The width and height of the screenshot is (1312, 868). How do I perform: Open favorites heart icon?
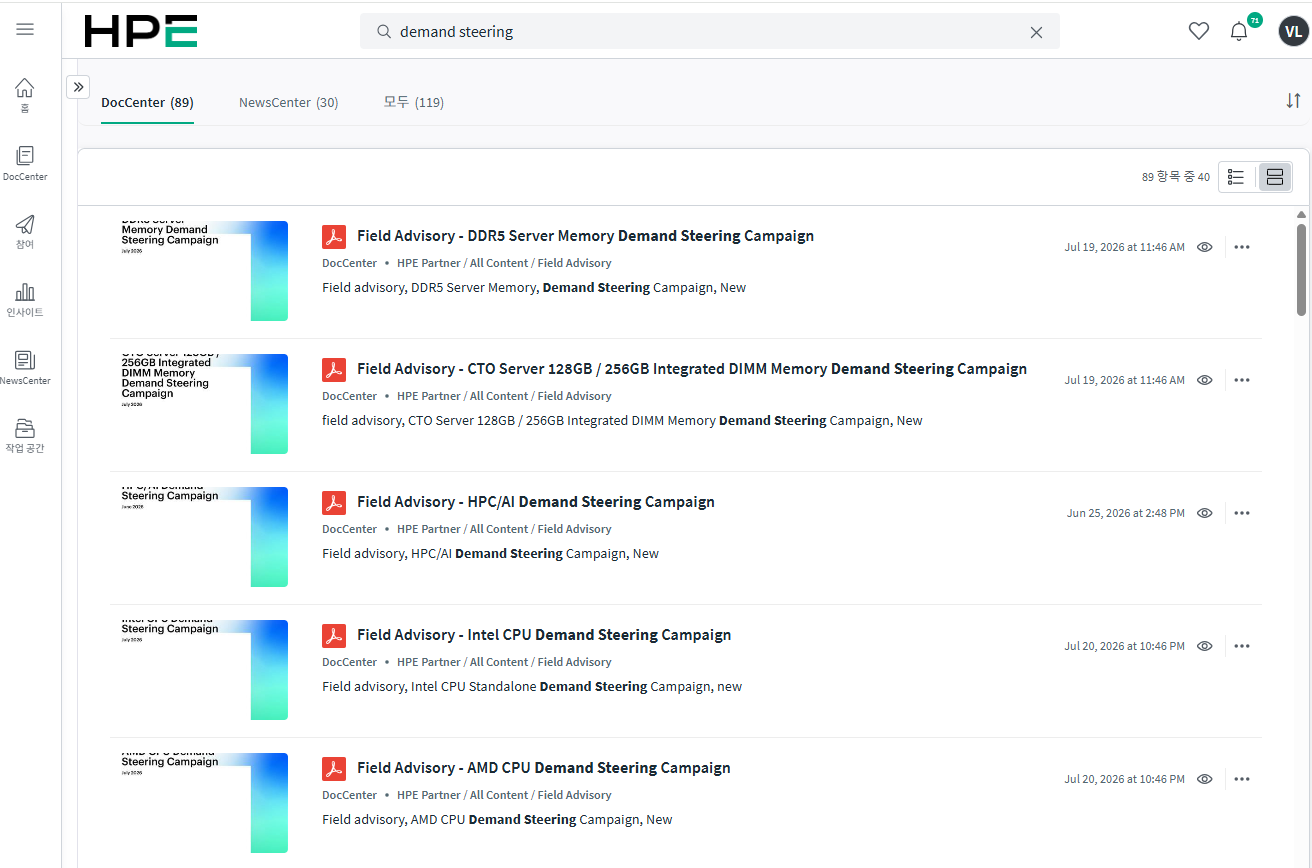click(1199, 31)
